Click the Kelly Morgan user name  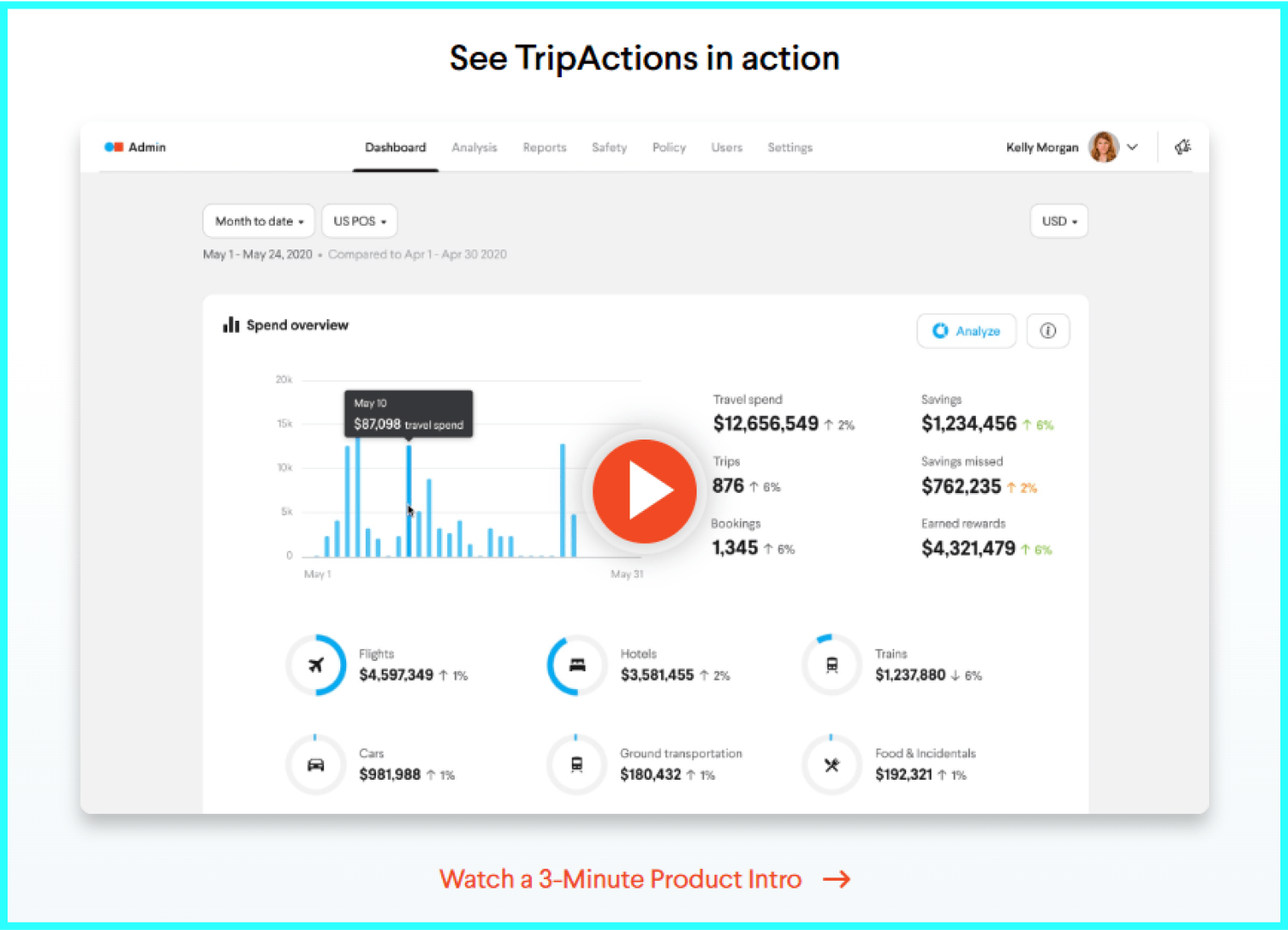(1042, 148)
